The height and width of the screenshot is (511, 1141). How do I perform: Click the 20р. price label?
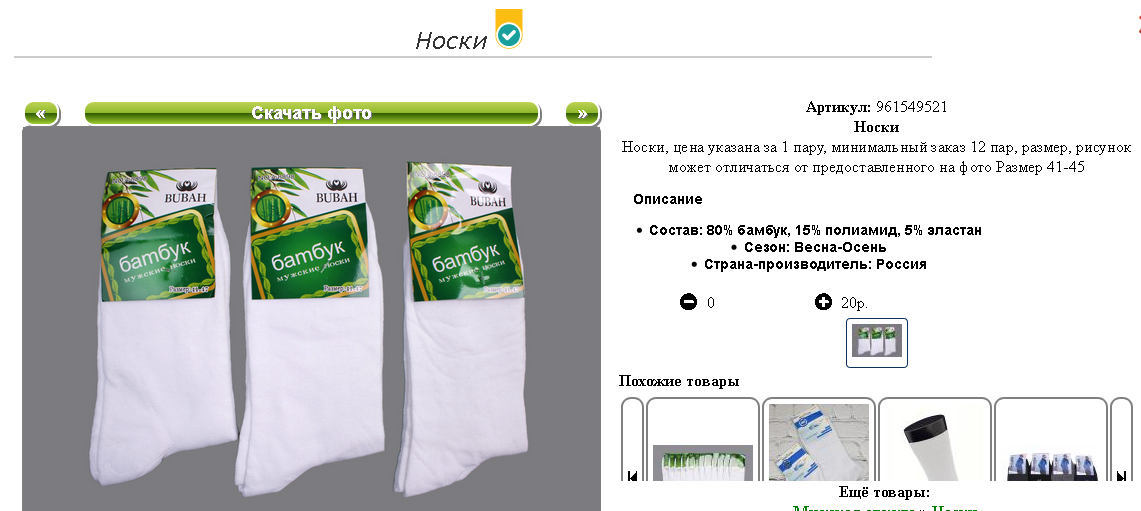pyautogui.click(x=854, y=303)
